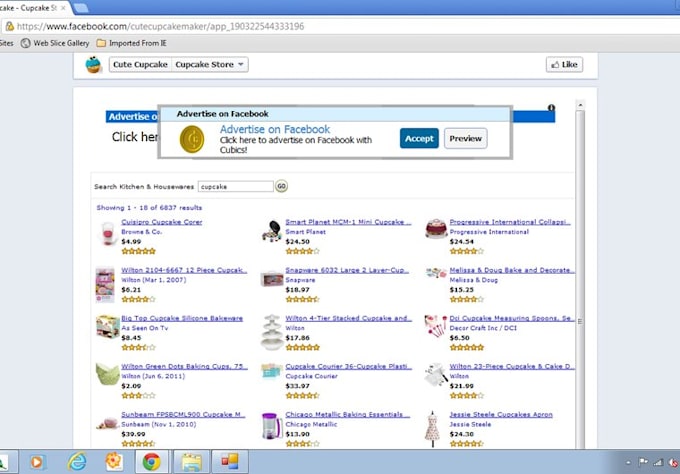Open Chicago Metallic Baking Essentials link

pos(347,414)
